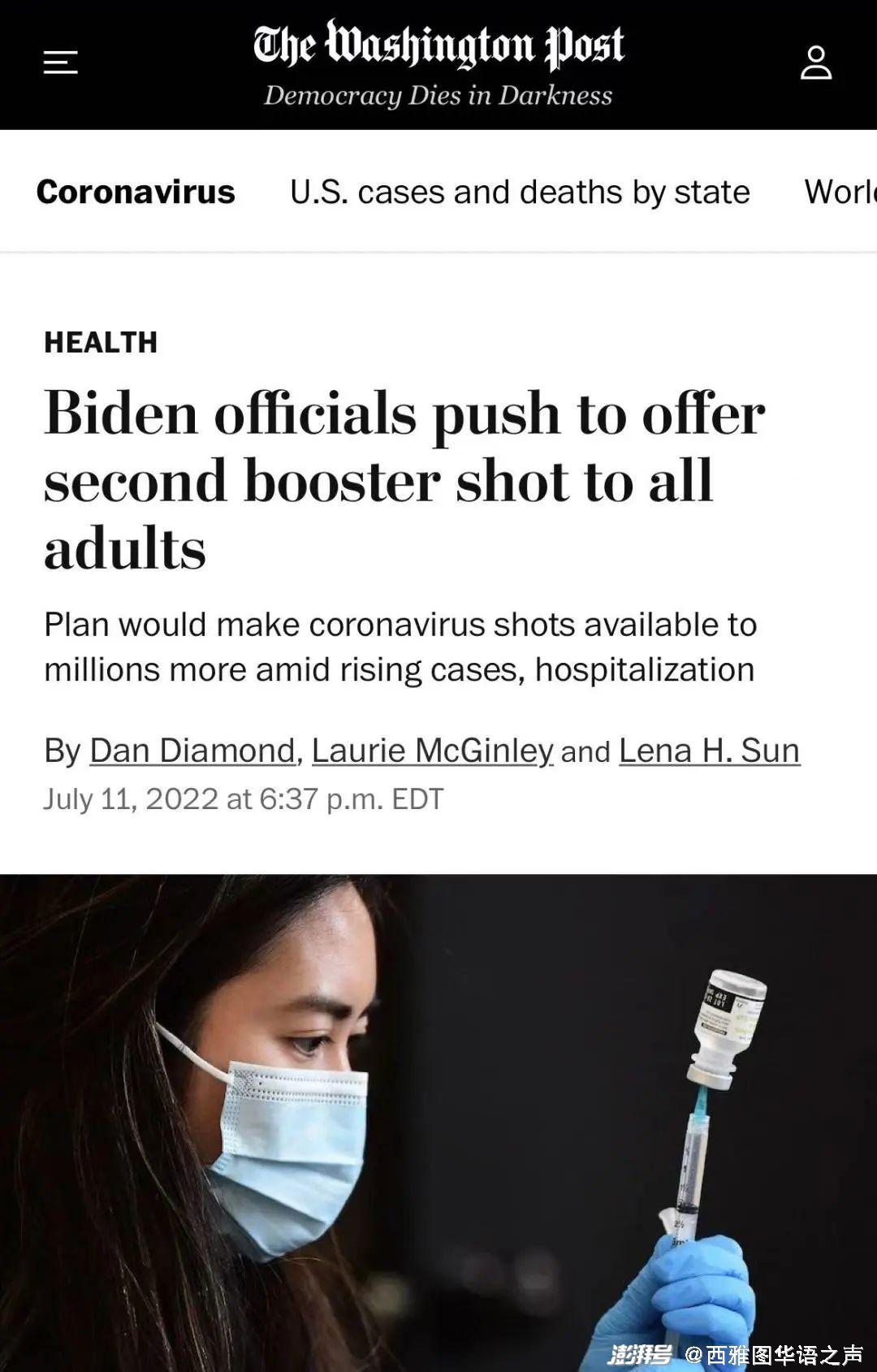
Task: Go to The Washington Post homepage logo
Action: [x=438, y=45]
